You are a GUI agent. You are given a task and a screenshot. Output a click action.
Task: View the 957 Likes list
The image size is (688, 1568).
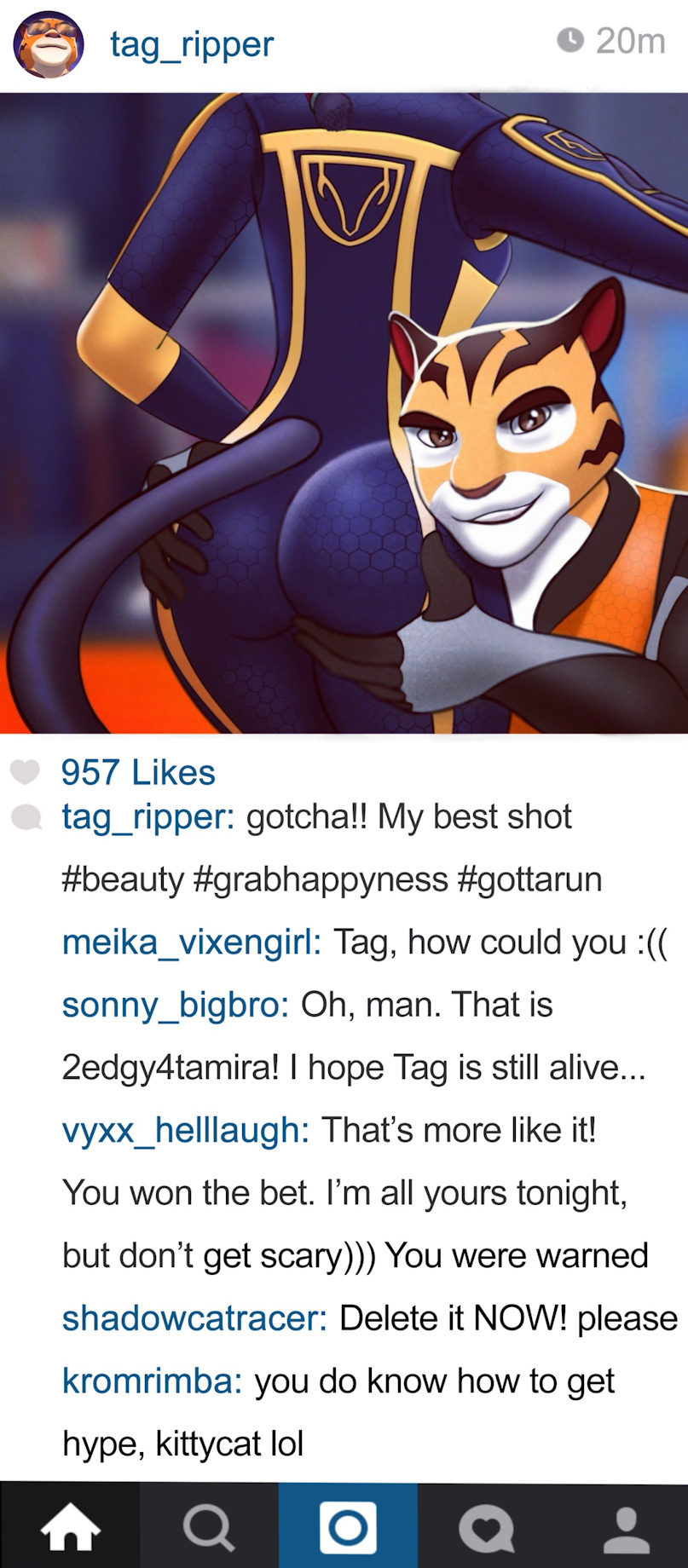tap(138, 772)
